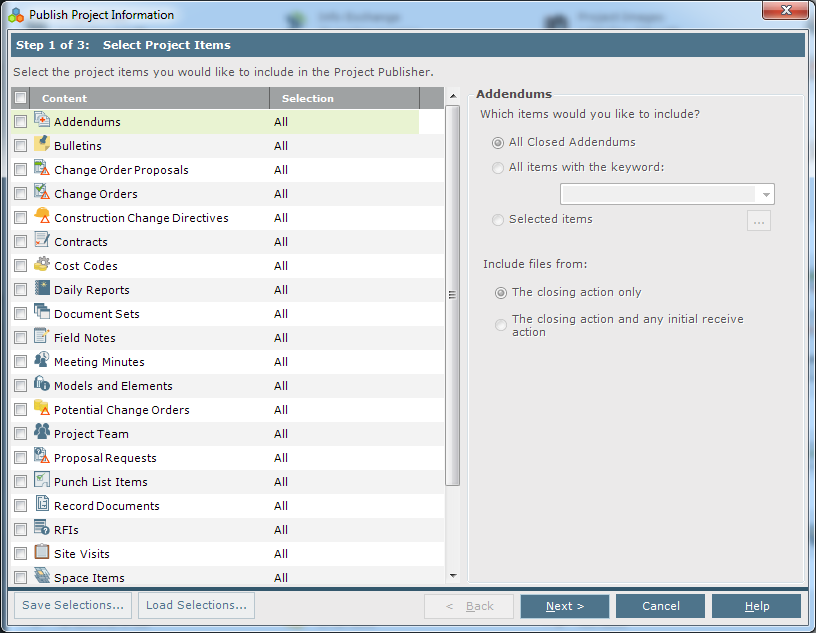Click the Daily Reports notebook icon
This screenshot has height=633, width=816.
click(x=42, y=288)
